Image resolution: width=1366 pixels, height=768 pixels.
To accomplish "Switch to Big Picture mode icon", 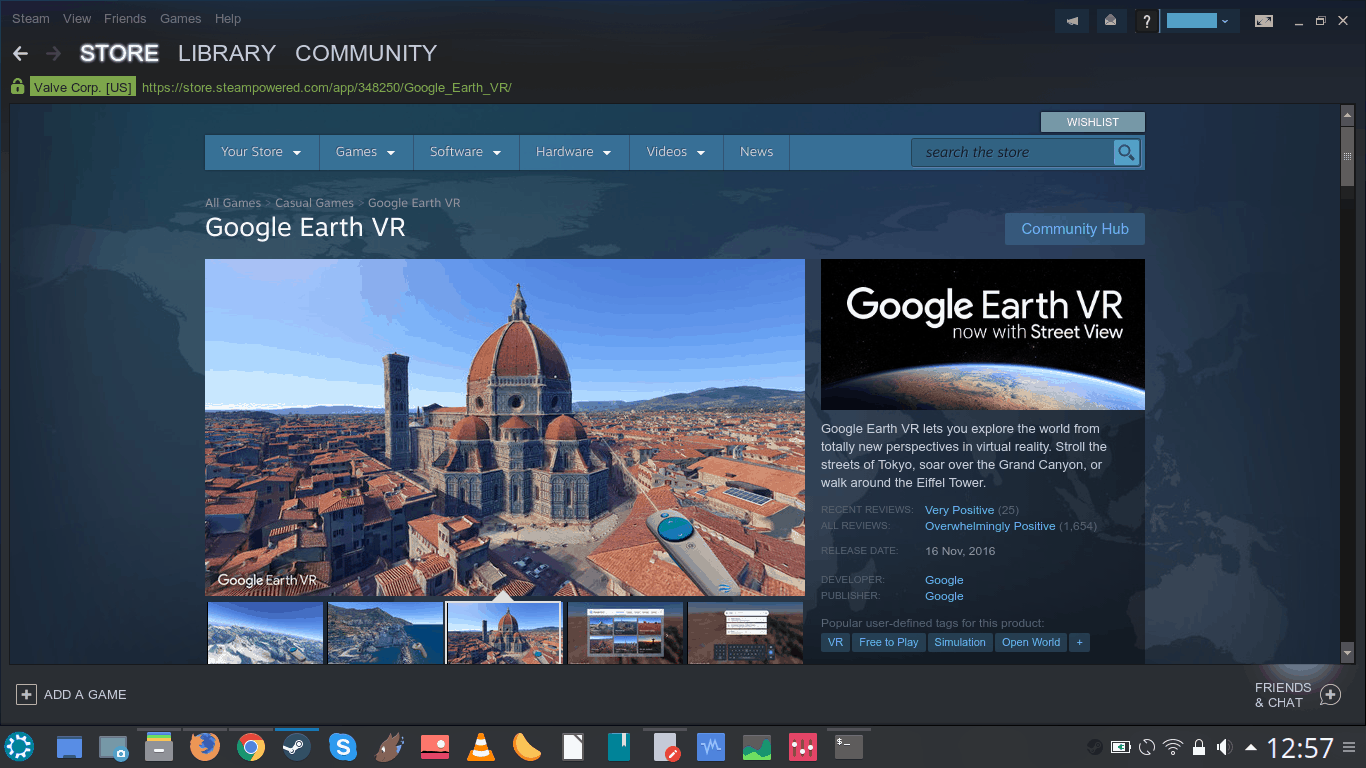I will (x=1264, y=20).
